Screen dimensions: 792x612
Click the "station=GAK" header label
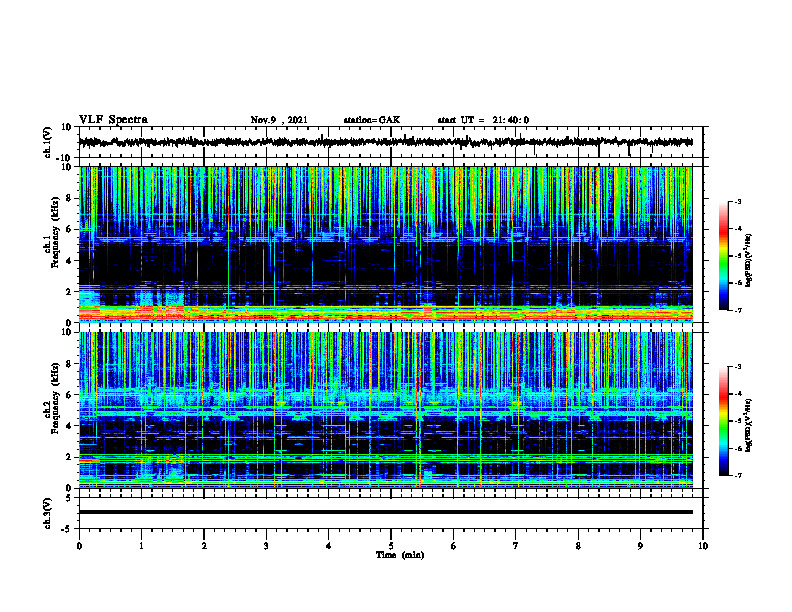tap(372, 120)
